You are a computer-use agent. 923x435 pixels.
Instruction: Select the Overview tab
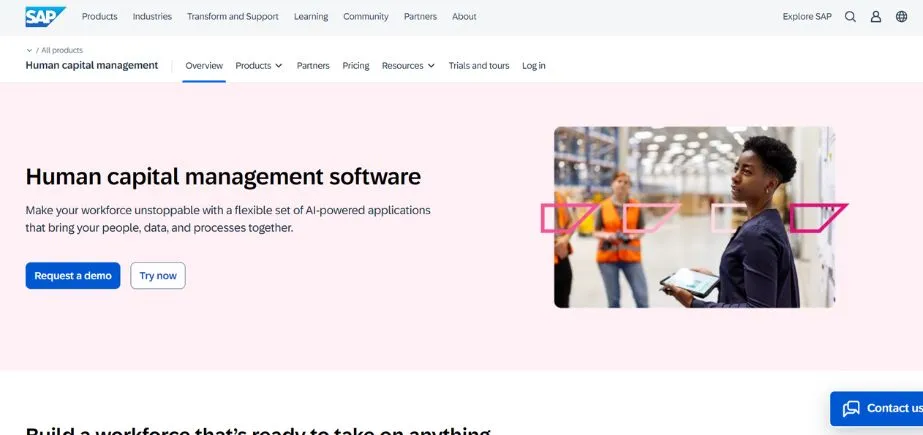coord(204,66)
